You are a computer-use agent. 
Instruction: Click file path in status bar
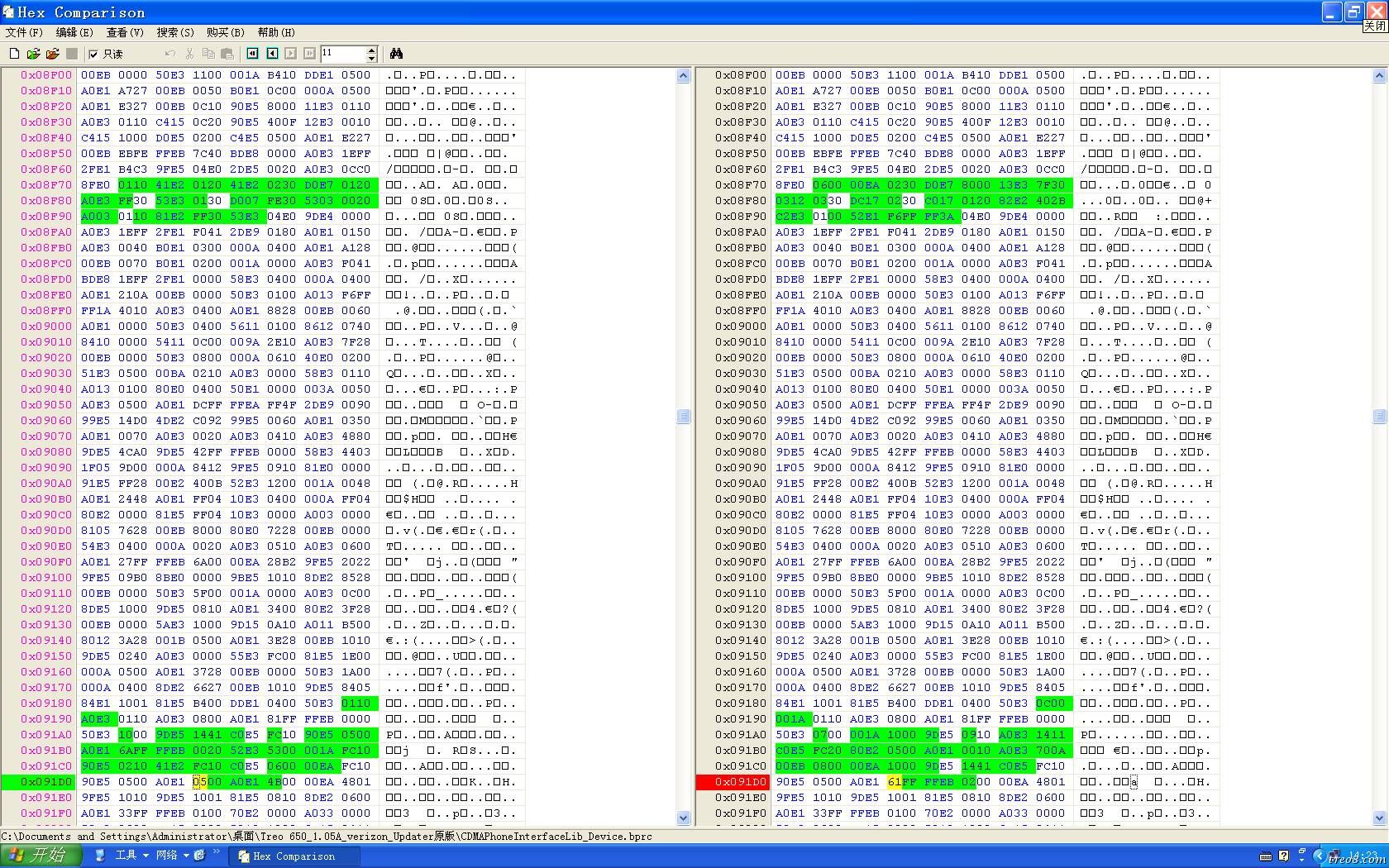click(327, 837)
